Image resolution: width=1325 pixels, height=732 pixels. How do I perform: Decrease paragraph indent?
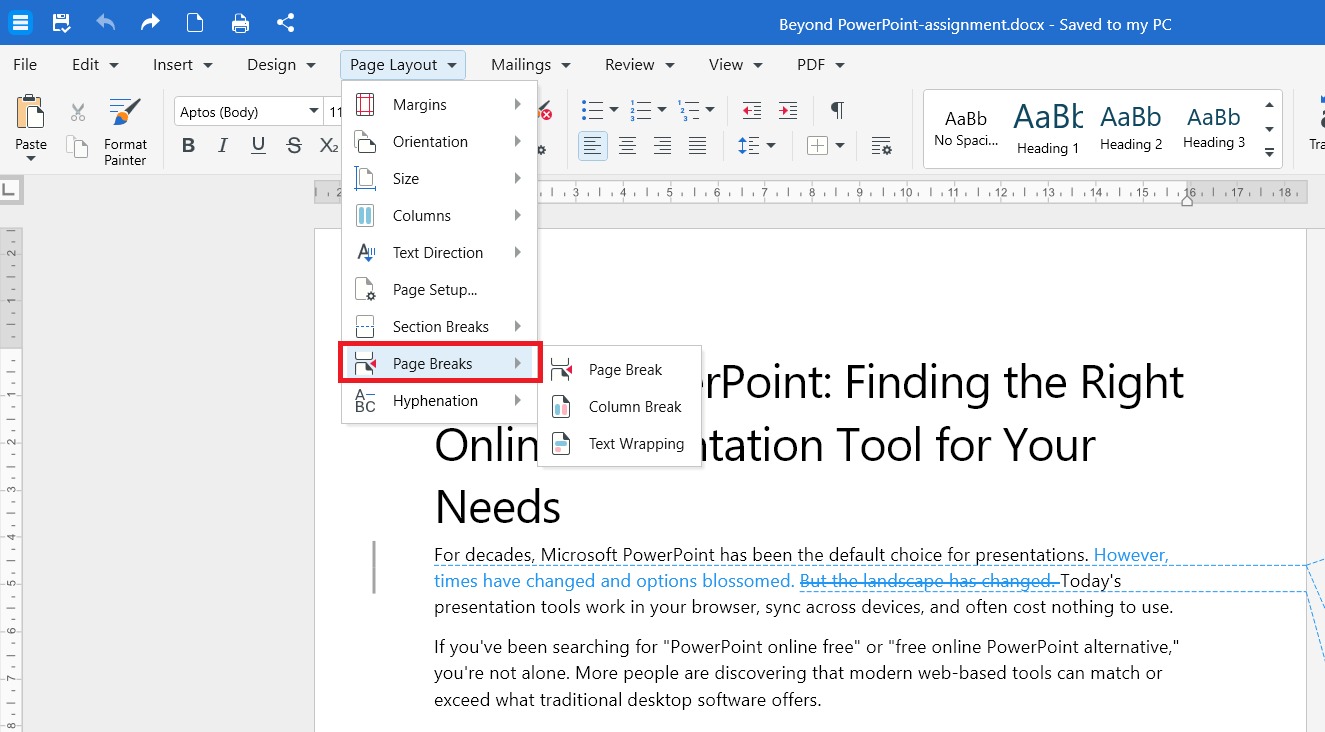[752, 110]
